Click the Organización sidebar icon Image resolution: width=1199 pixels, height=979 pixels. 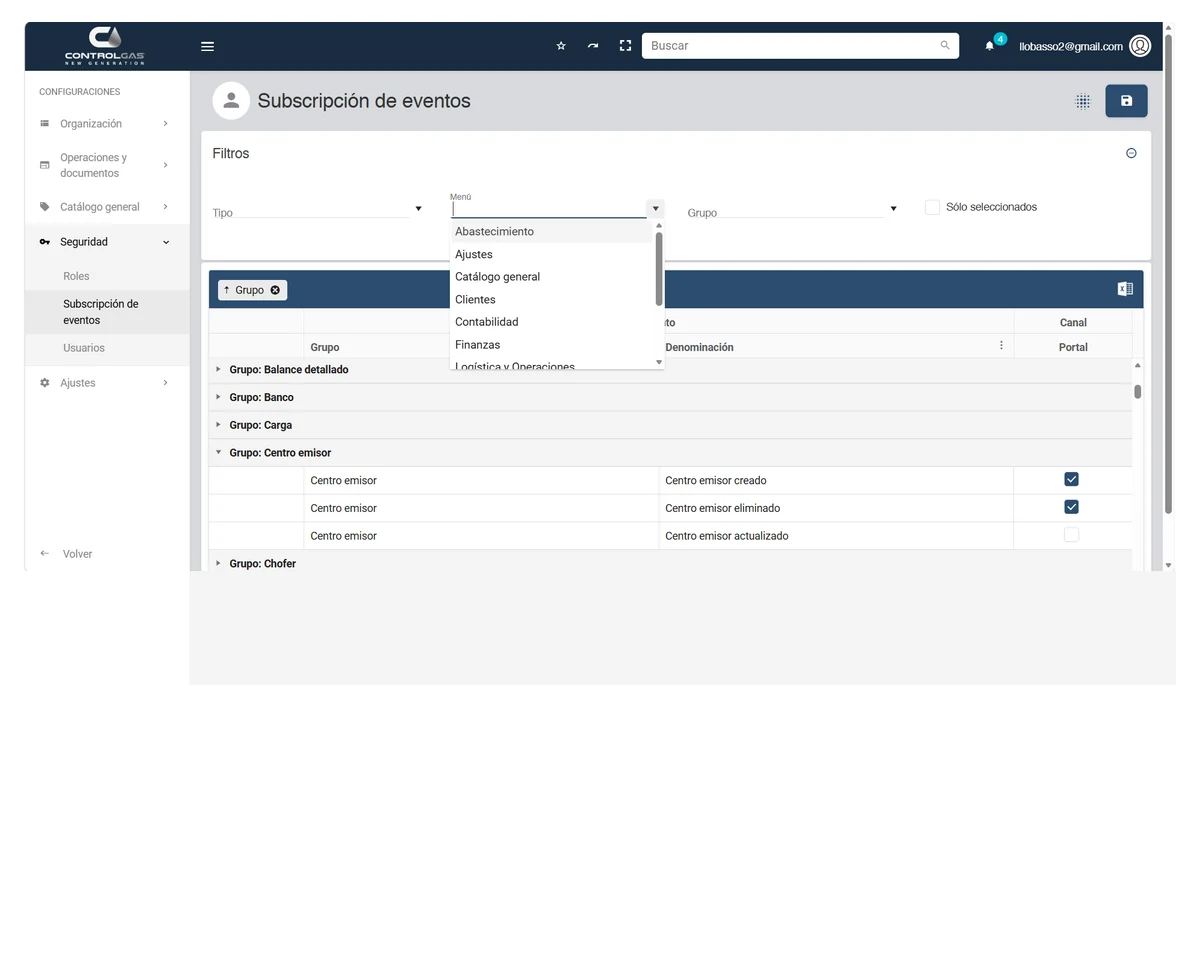click(44, 123)
